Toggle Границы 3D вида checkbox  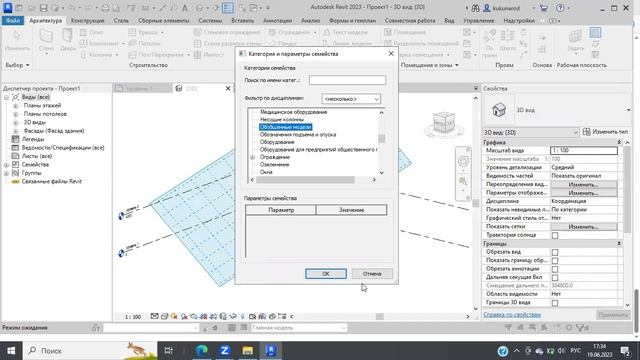555,303
